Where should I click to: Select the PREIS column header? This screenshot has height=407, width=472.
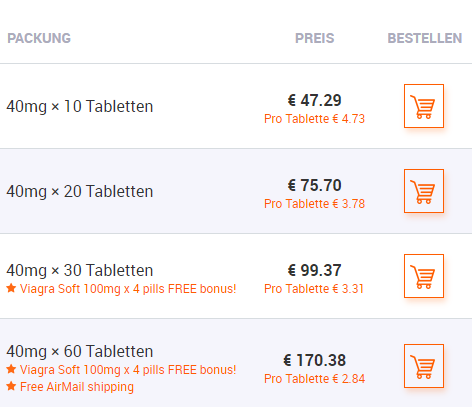point(315,38)
